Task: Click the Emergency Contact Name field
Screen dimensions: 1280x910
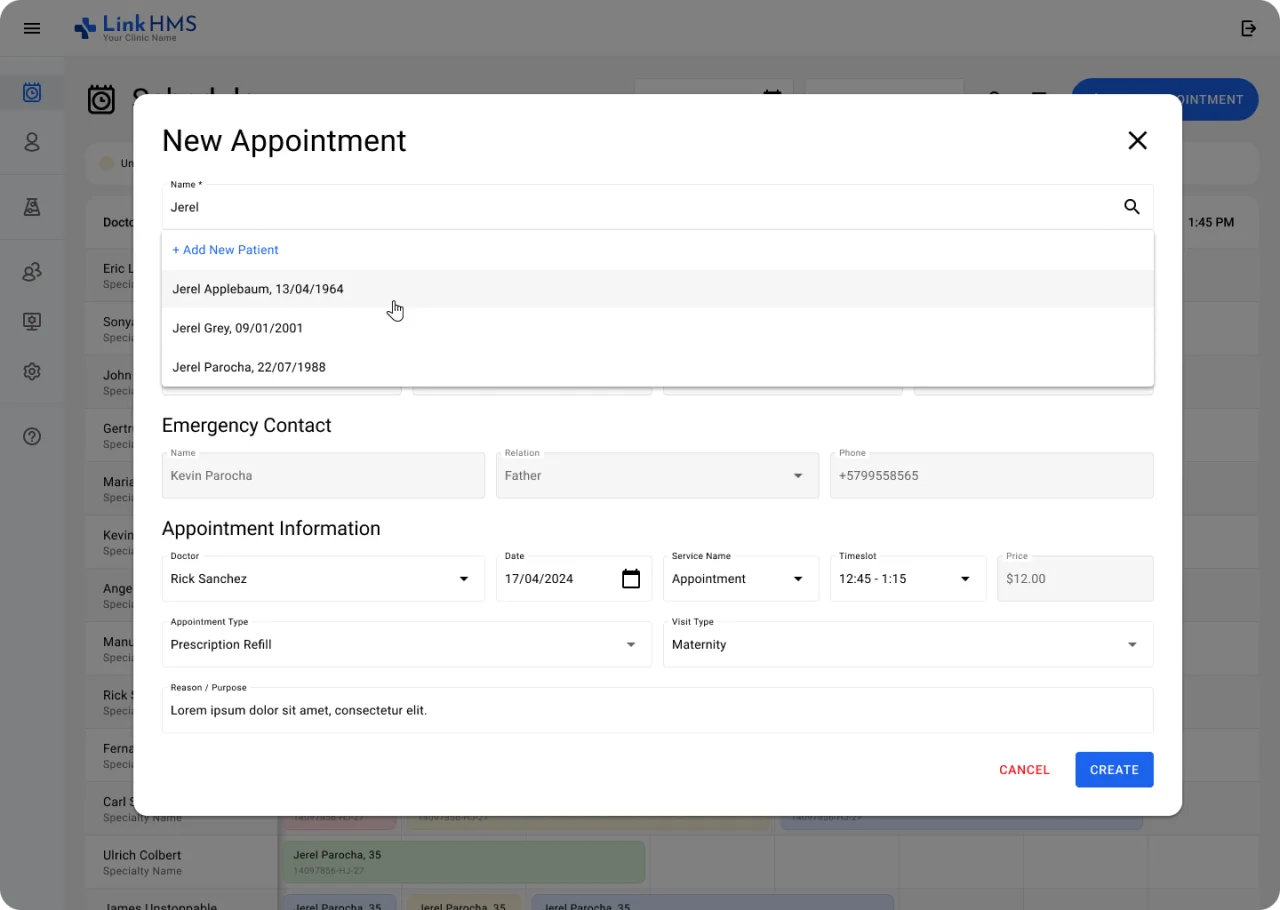Action: (x=323, y=476)
